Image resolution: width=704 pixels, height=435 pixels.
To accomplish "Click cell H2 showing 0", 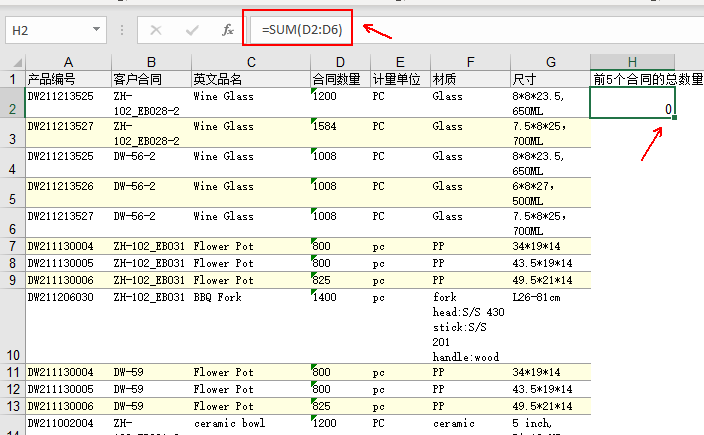I will click(x=632, y=103).
